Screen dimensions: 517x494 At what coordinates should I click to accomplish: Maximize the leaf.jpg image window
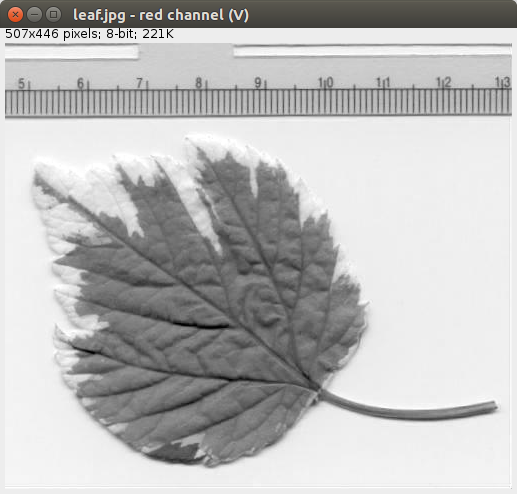(53, 14)
